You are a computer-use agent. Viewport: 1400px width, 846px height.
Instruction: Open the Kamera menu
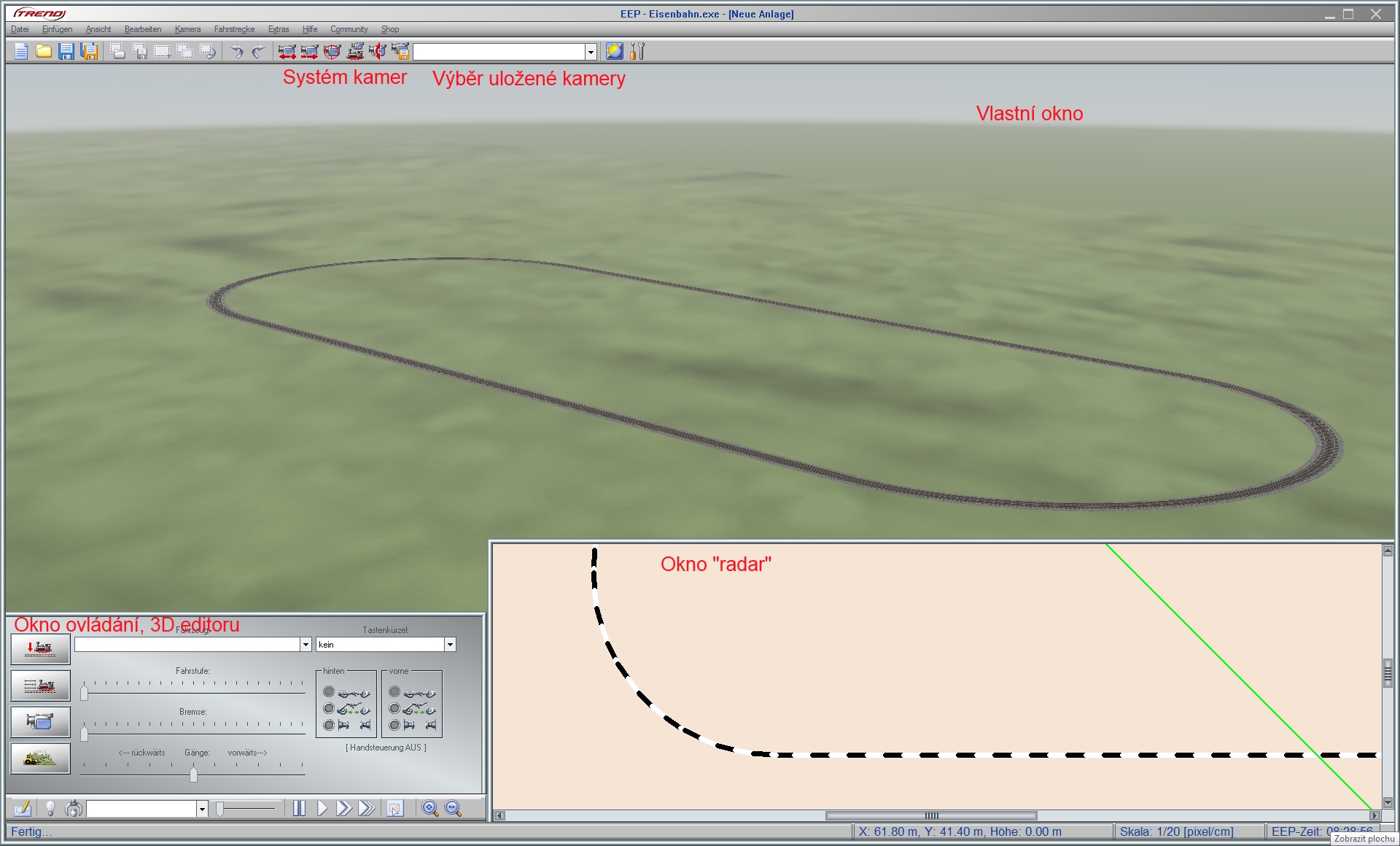coord(187,29)
